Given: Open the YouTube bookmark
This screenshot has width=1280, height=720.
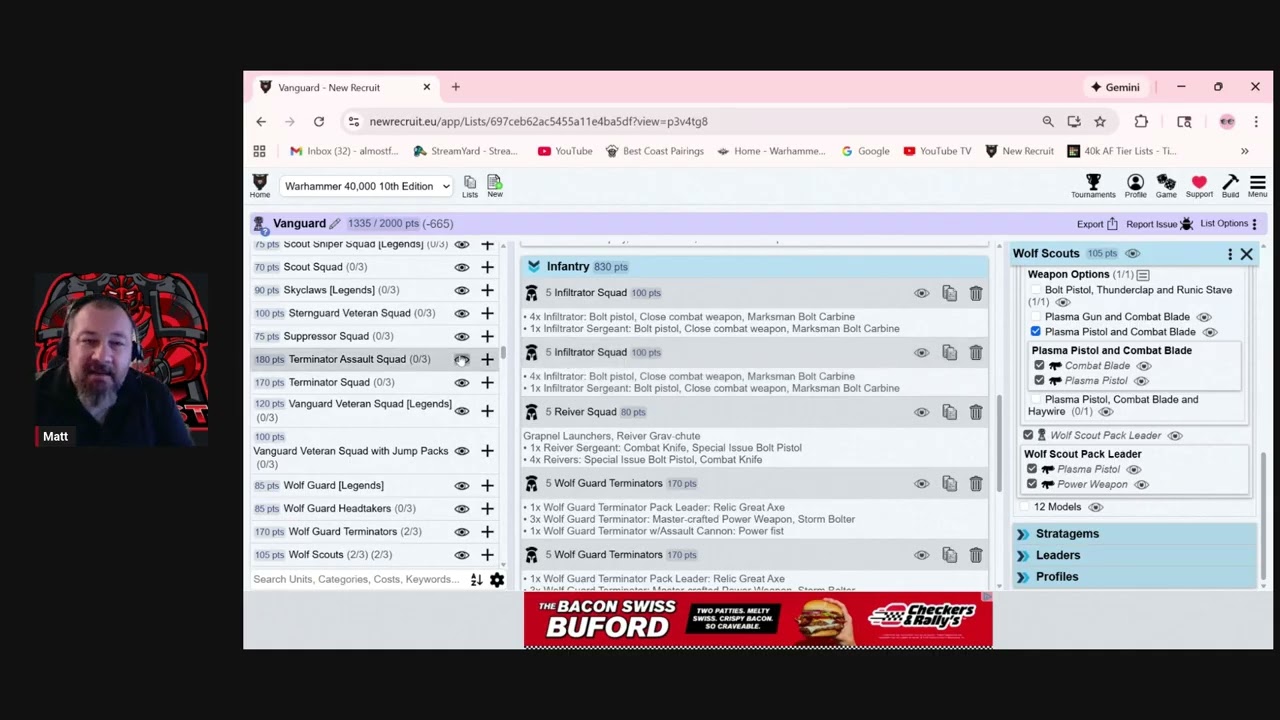Looking at the screenshot, I should tap(565, 151).
